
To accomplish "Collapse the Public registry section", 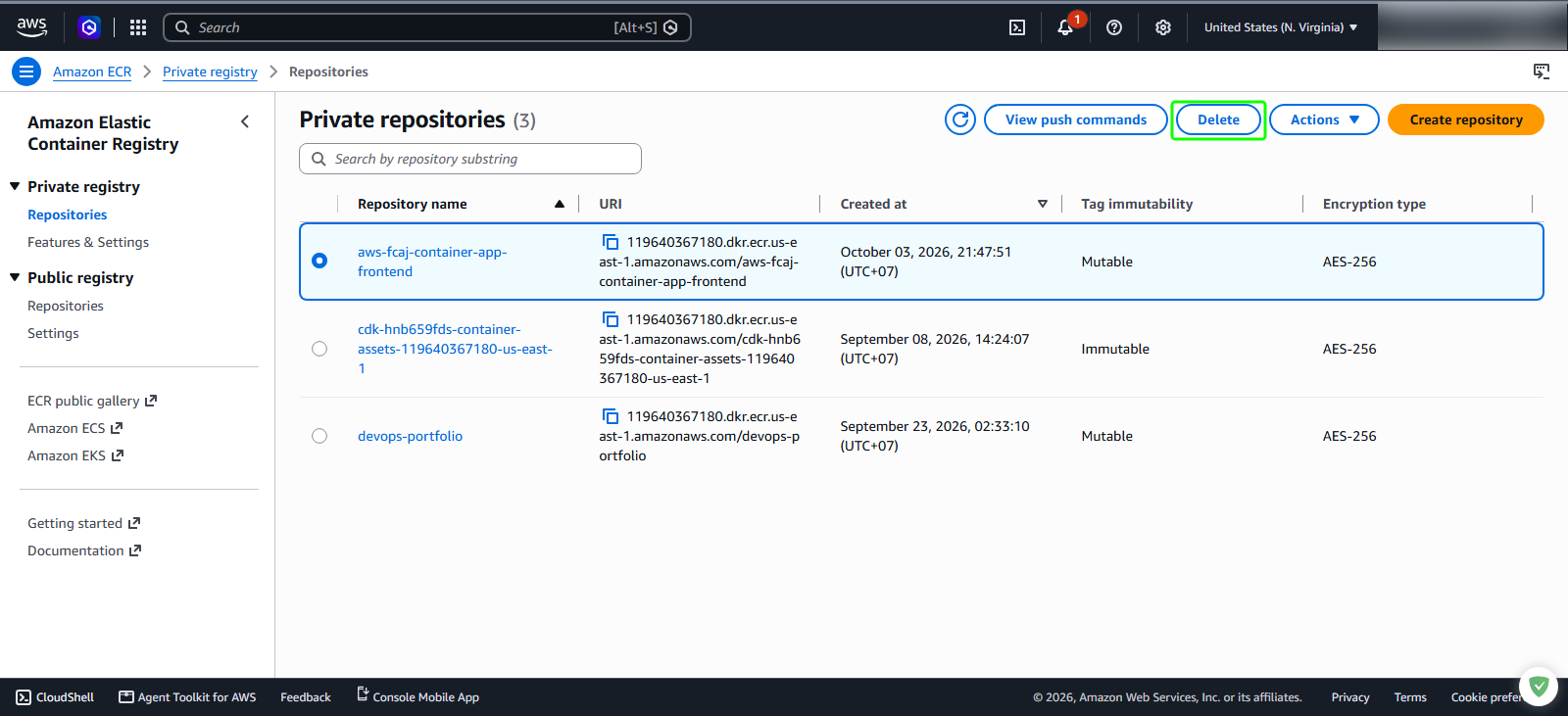I will pos(15,277).
